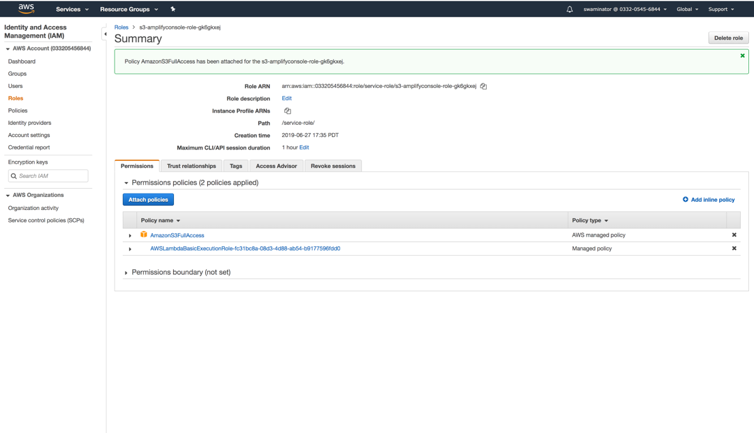Switch to Access Advisor tab
754x433 pixels.
coord(276,166)
